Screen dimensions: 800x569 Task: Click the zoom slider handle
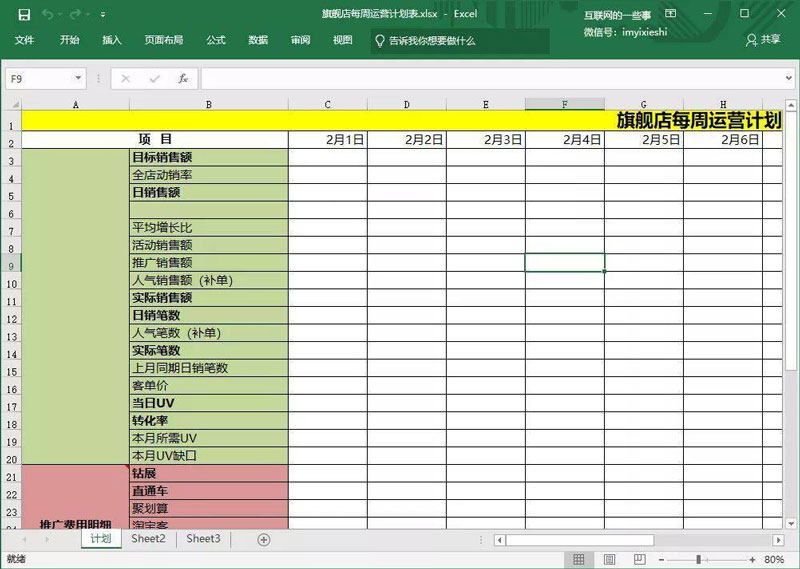click(x=698, y=559)
